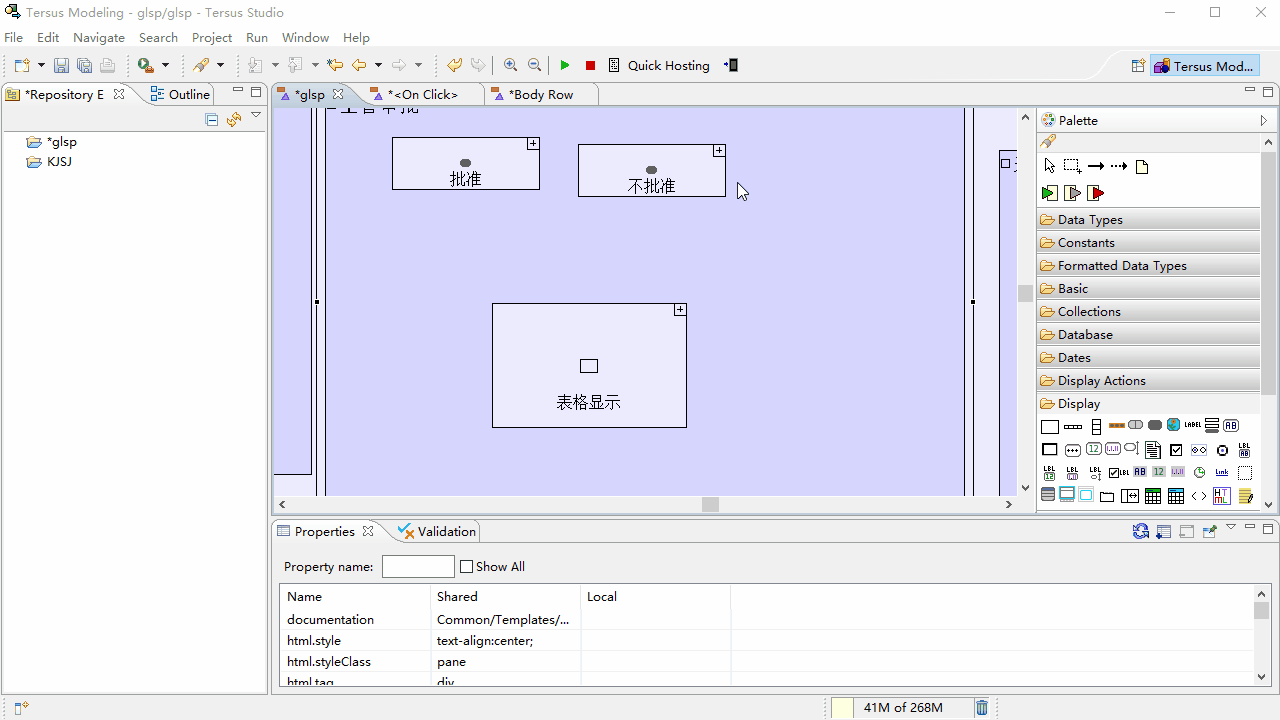Click Link with Editor icon in Repository Explorer
The width and height of the screenshot is (1280, 720).
(x=234, y=119)
